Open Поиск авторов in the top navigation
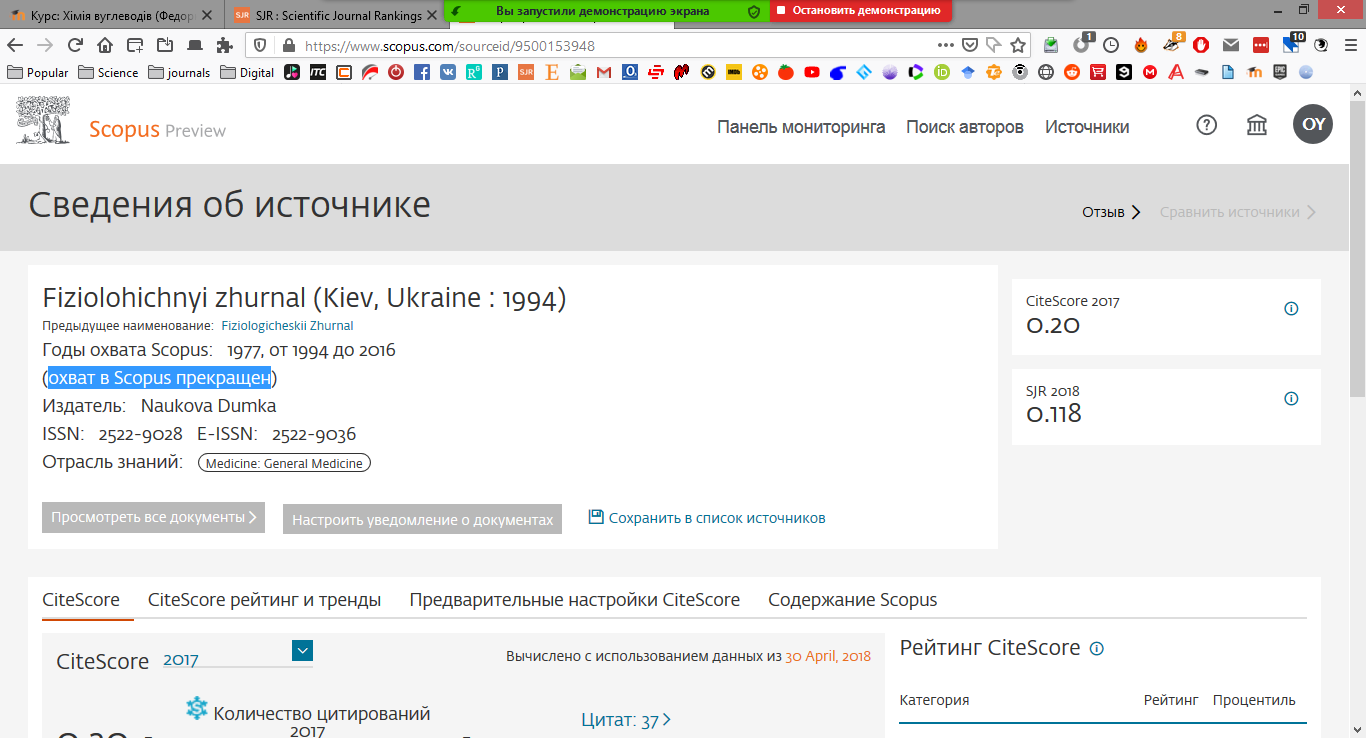 [x=964, y=127]
